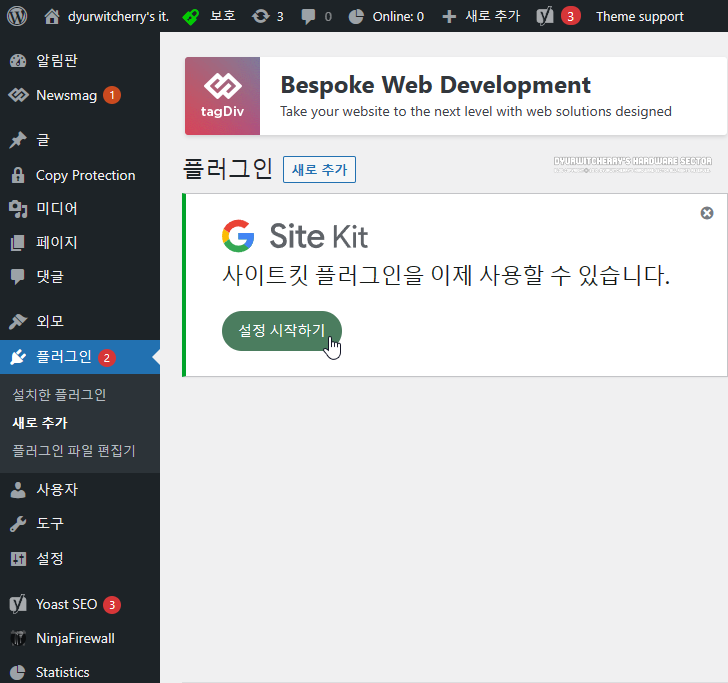The height and width of the screenshot is (683, 728).
Task: Open comments bubble icon in admin bar
Action: click(308, 17)
